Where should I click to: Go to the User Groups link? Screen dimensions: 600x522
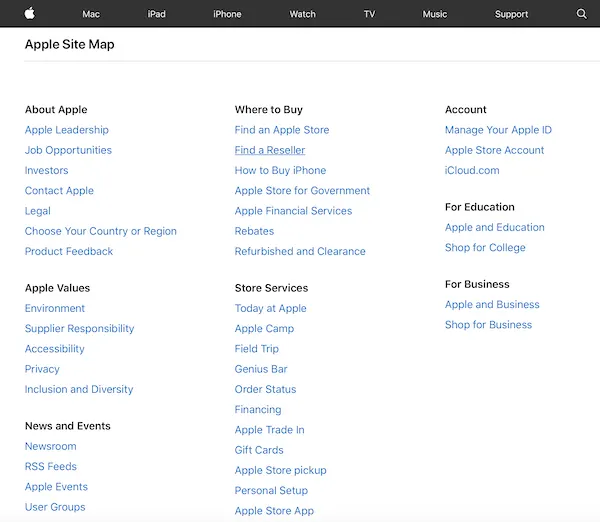click(55, 507)
